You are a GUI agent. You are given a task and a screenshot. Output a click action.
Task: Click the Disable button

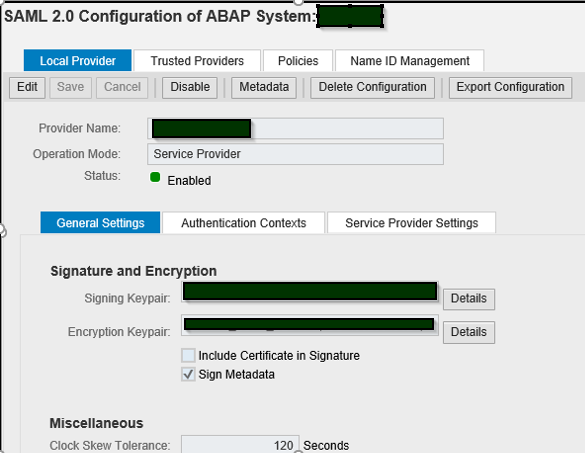pyautogui.click(x=190, y=88)
